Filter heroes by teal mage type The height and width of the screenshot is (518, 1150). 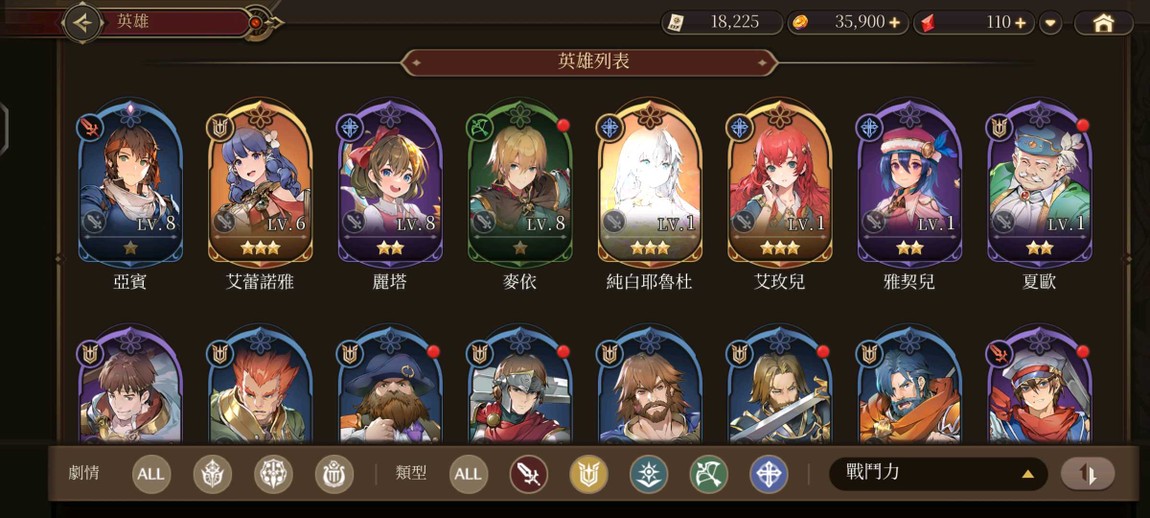point(648,474)
